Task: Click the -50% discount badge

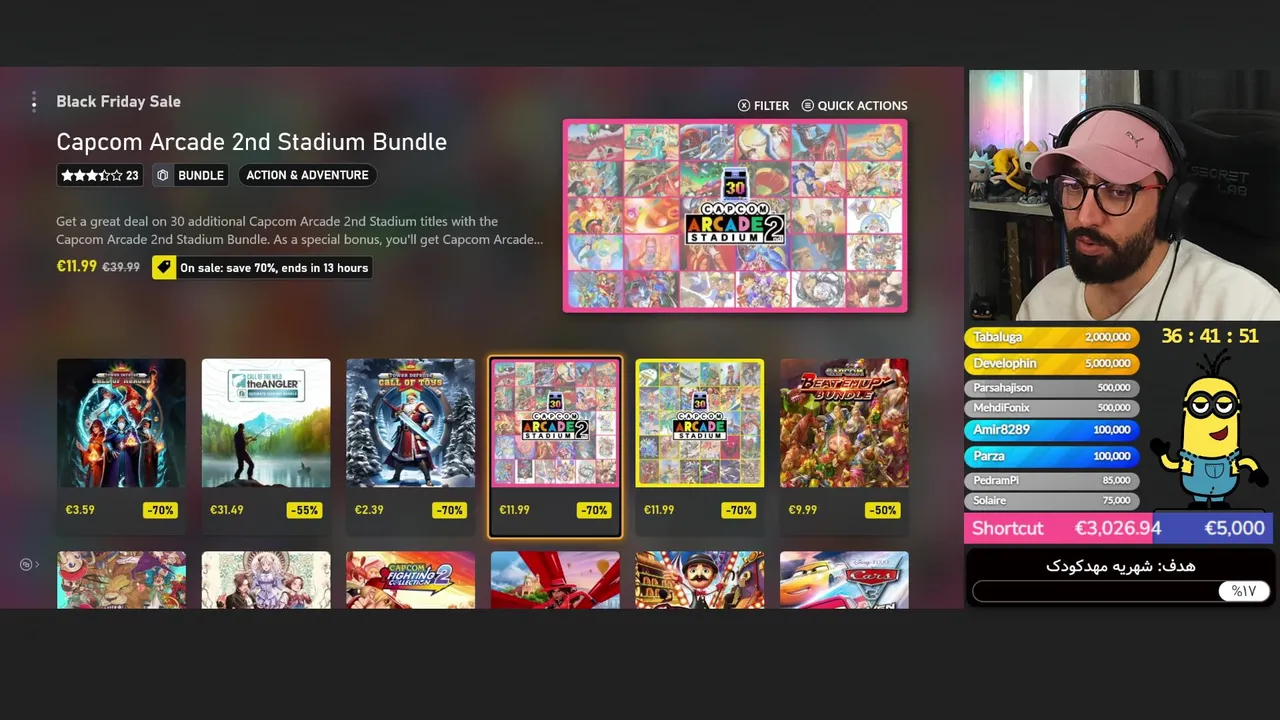Action: coord(883,510)
